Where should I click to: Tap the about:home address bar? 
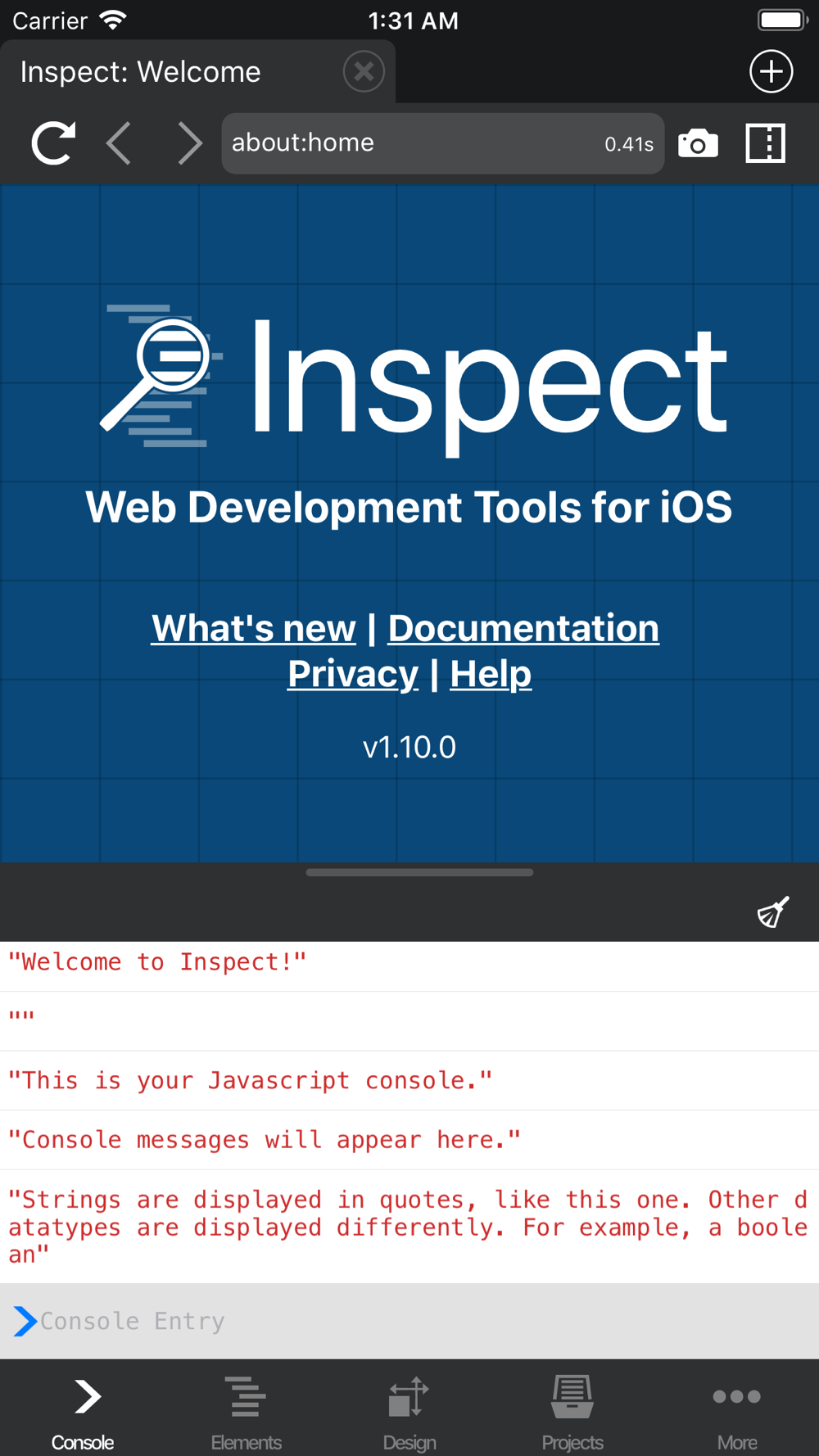tap(442, 143)
